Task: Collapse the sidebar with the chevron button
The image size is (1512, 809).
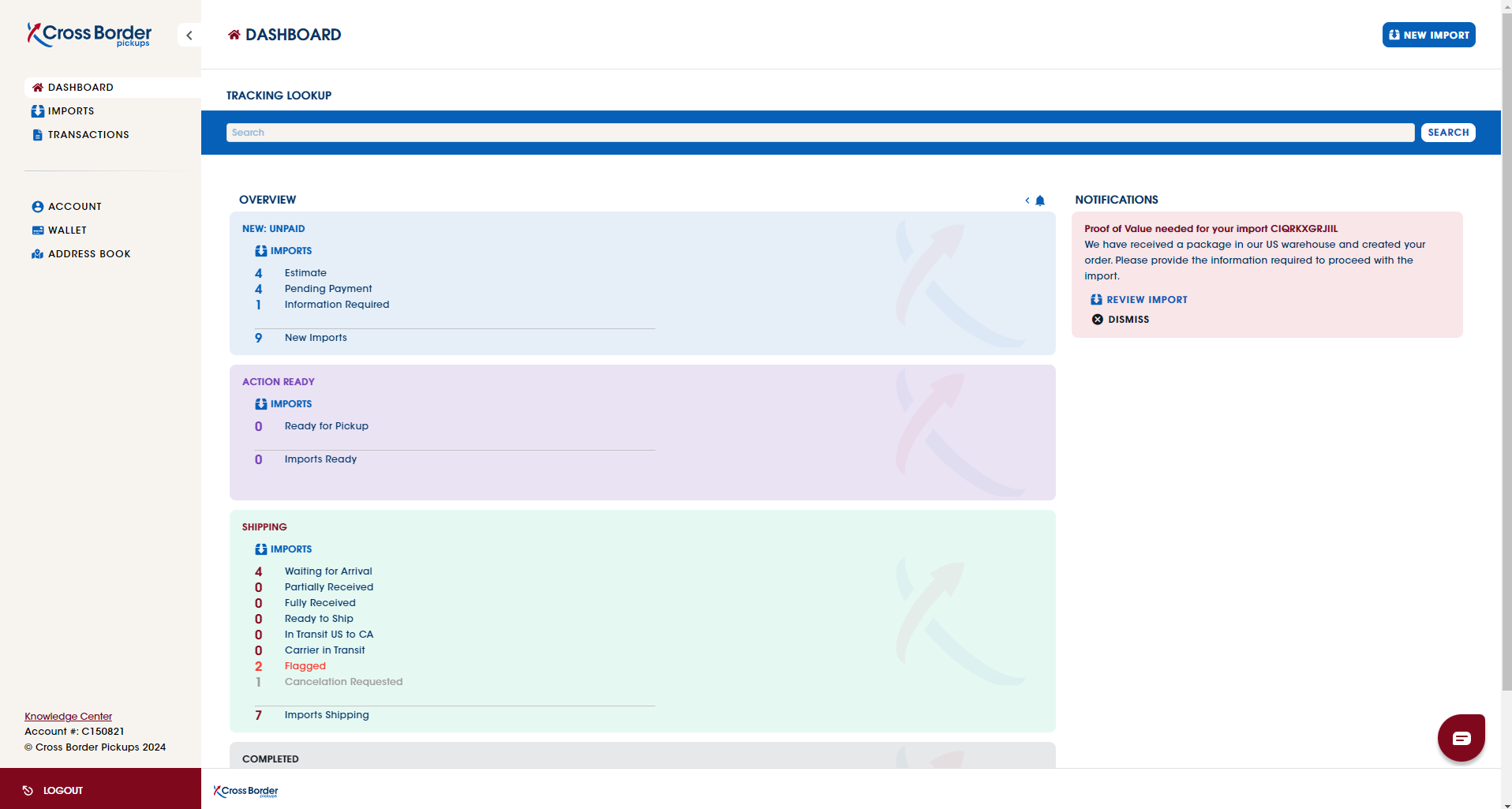Action: pyautogui.click(x=189, y=35)
